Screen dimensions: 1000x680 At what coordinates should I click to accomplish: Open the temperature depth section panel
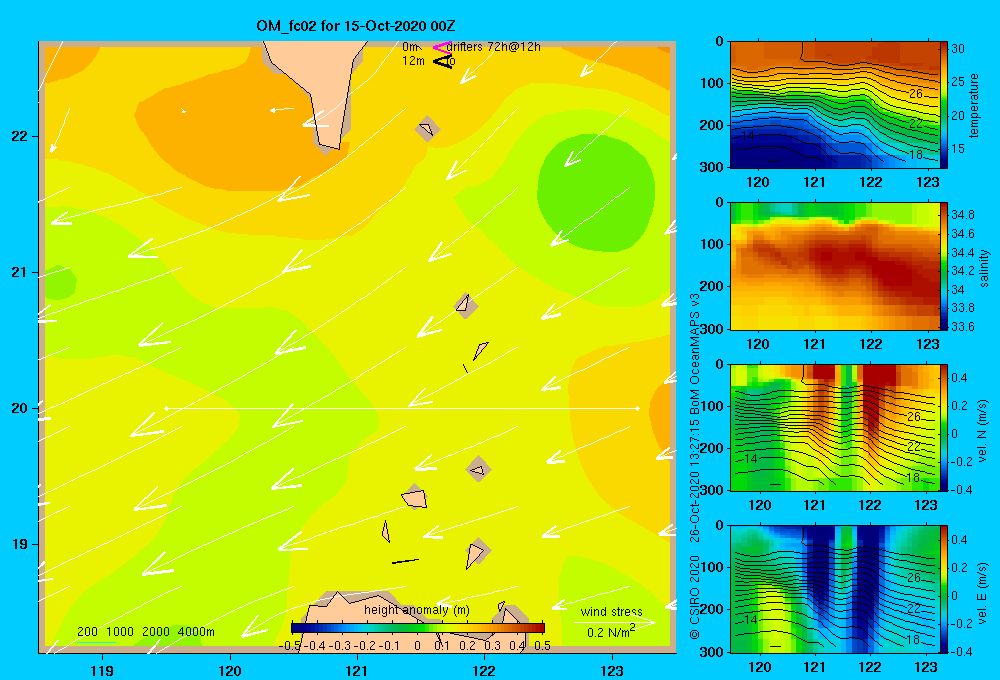point(834,105)
